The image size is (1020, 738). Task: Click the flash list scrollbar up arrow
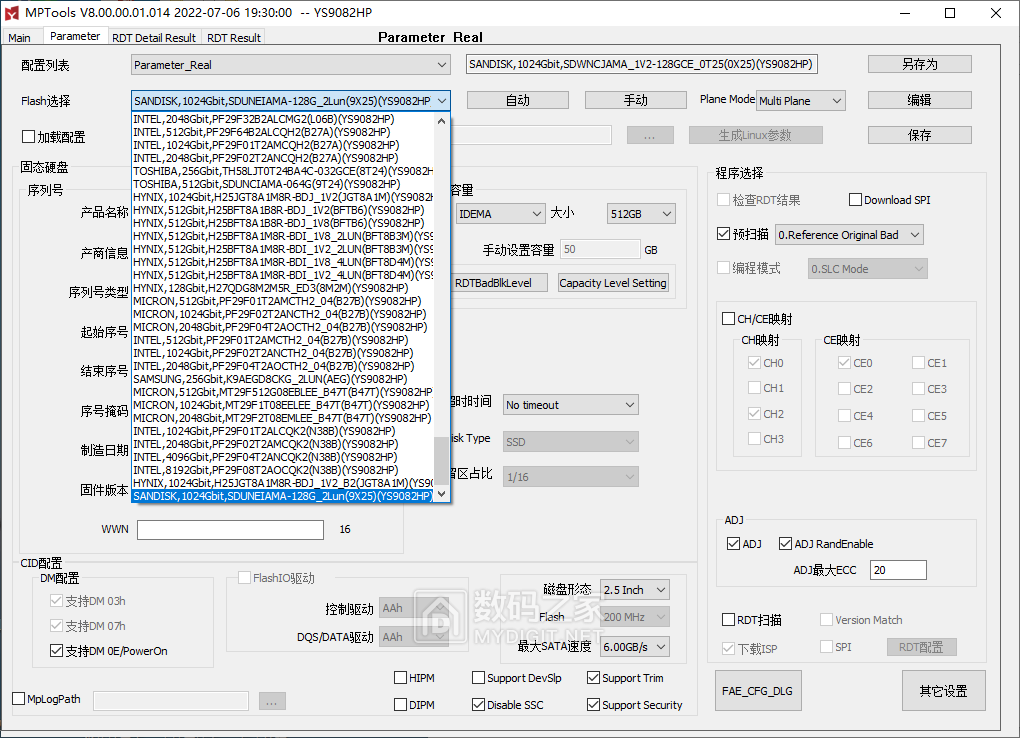[x=442, y=121]
